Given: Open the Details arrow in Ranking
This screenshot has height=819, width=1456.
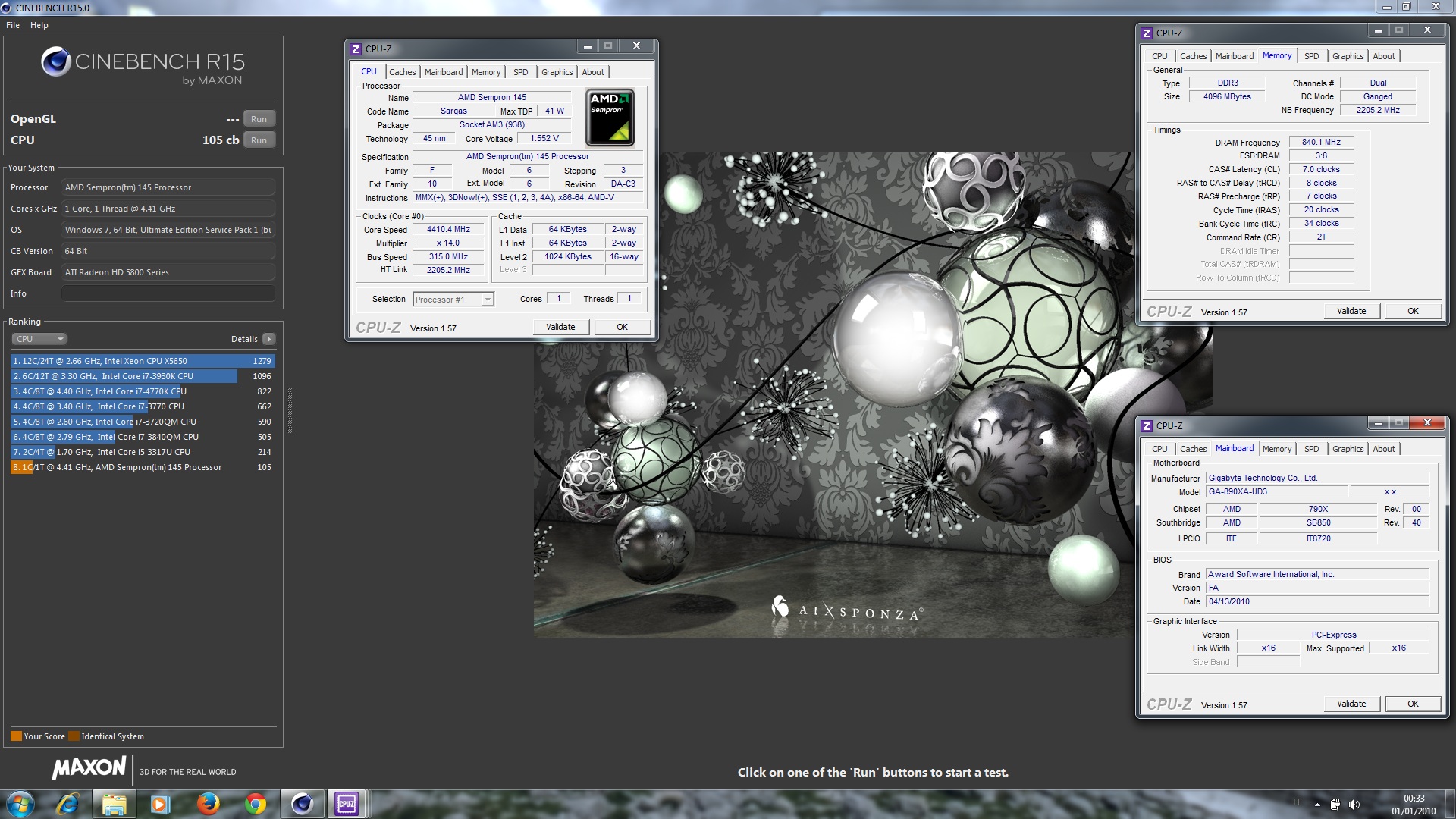Looking at the screenshot, I should coord(269,339).
